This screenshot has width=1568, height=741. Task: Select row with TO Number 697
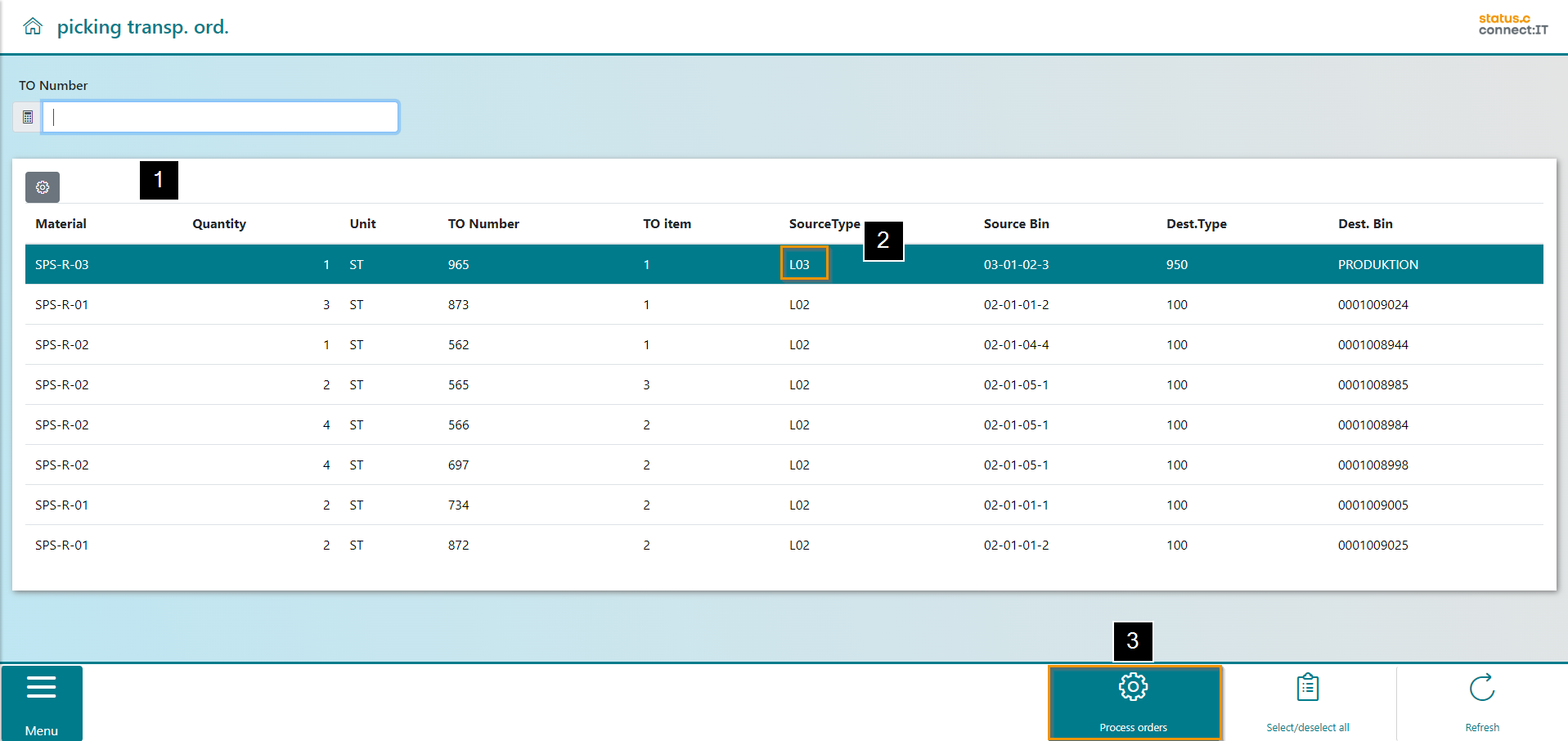coord(458,465)
